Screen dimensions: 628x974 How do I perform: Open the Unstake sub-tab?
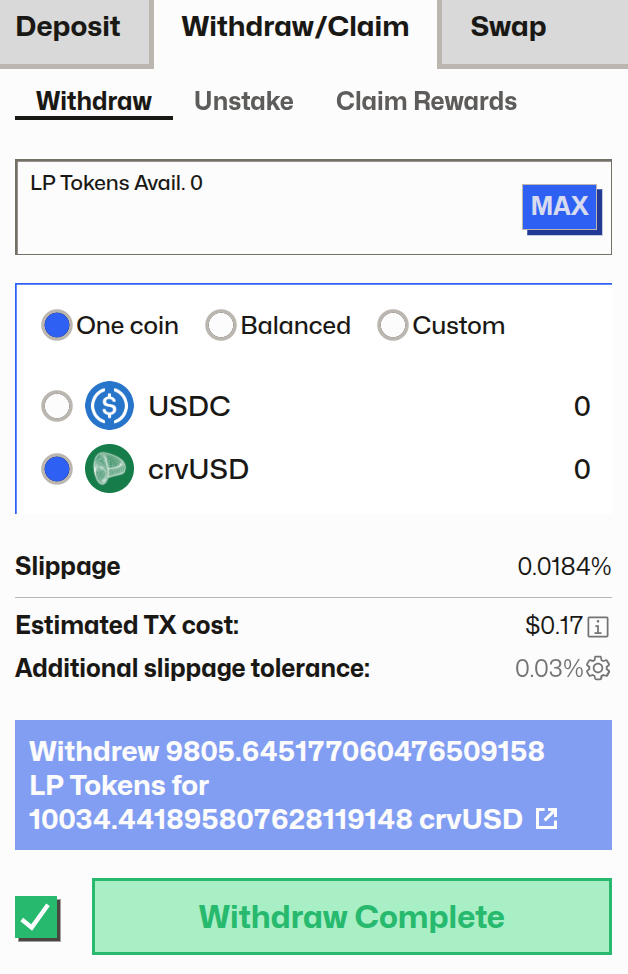coord(244,101)
